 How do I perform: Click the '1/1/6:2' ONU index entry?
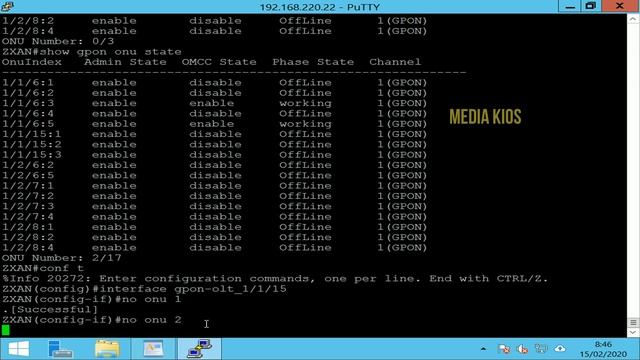pyautogui.click(x=28, y=93)
